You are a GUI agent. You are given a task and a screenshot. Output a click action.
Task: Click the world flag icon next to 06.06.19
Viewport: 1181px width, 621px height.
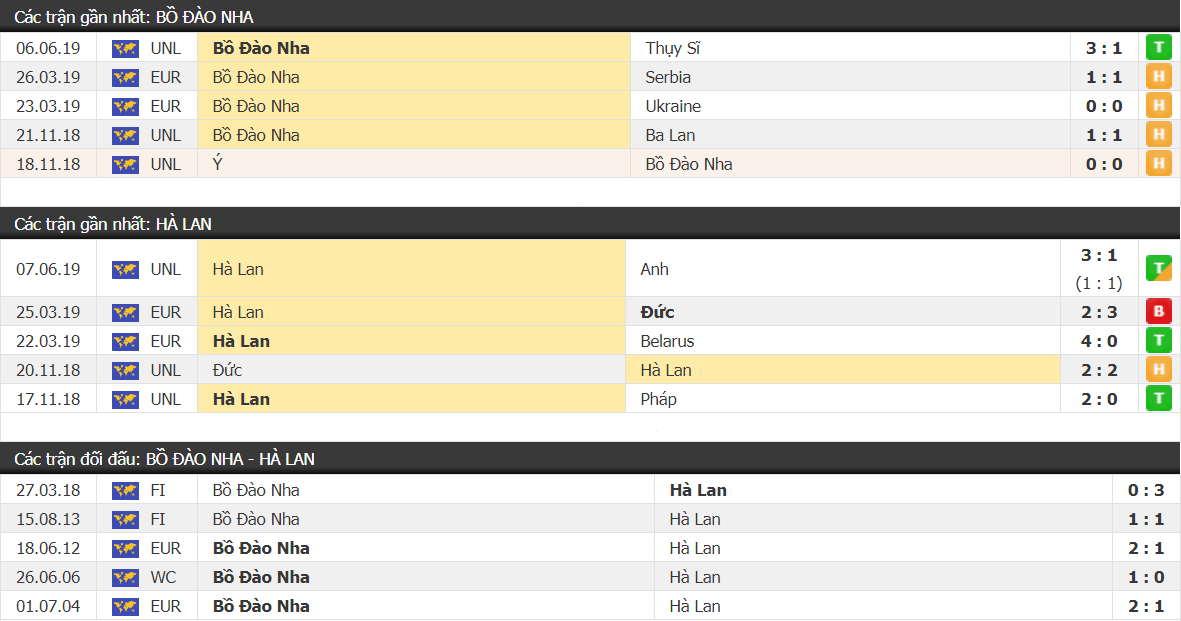click(125, 49)
